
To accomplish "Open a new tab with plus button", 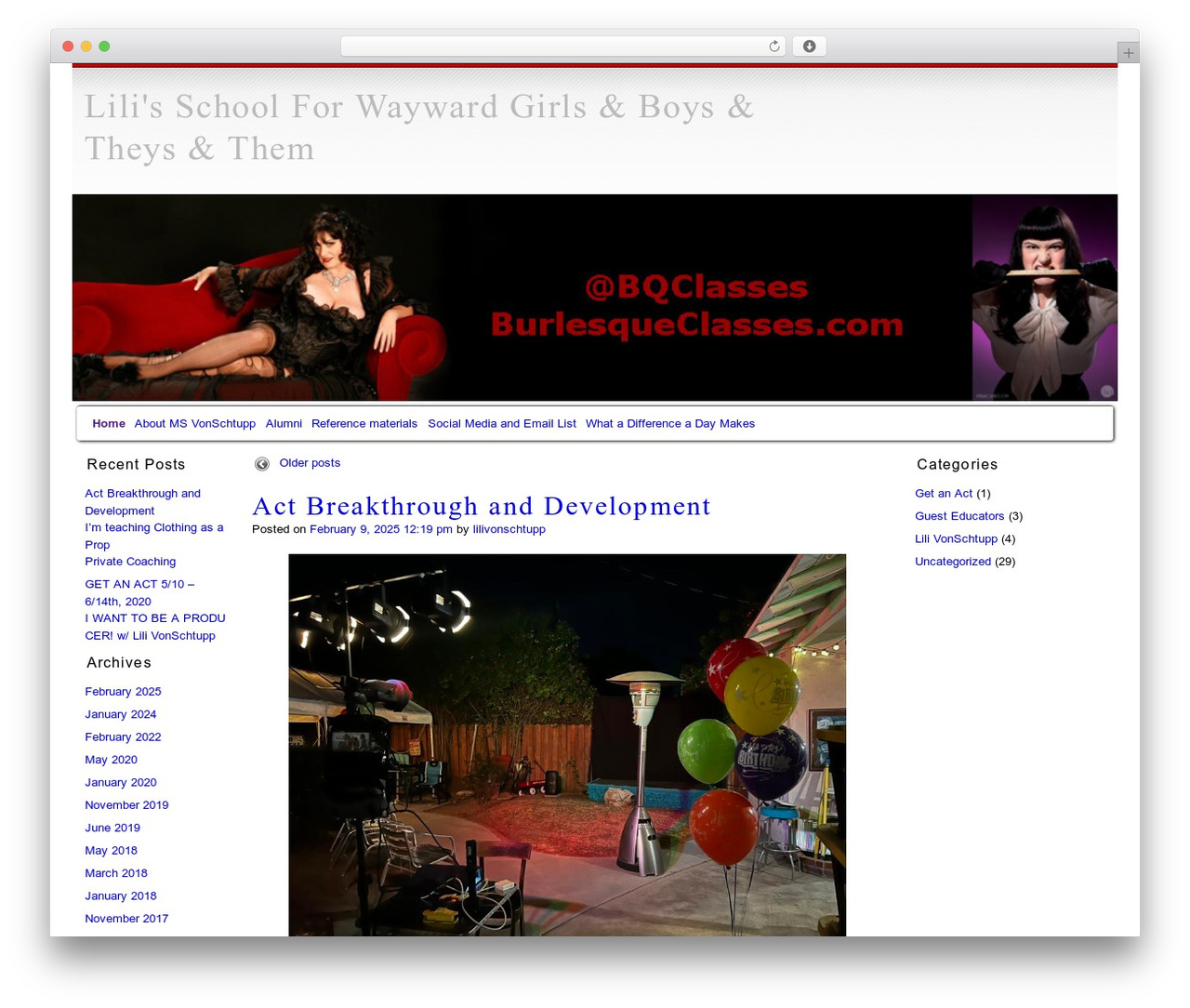I will tap(1128, 53).
